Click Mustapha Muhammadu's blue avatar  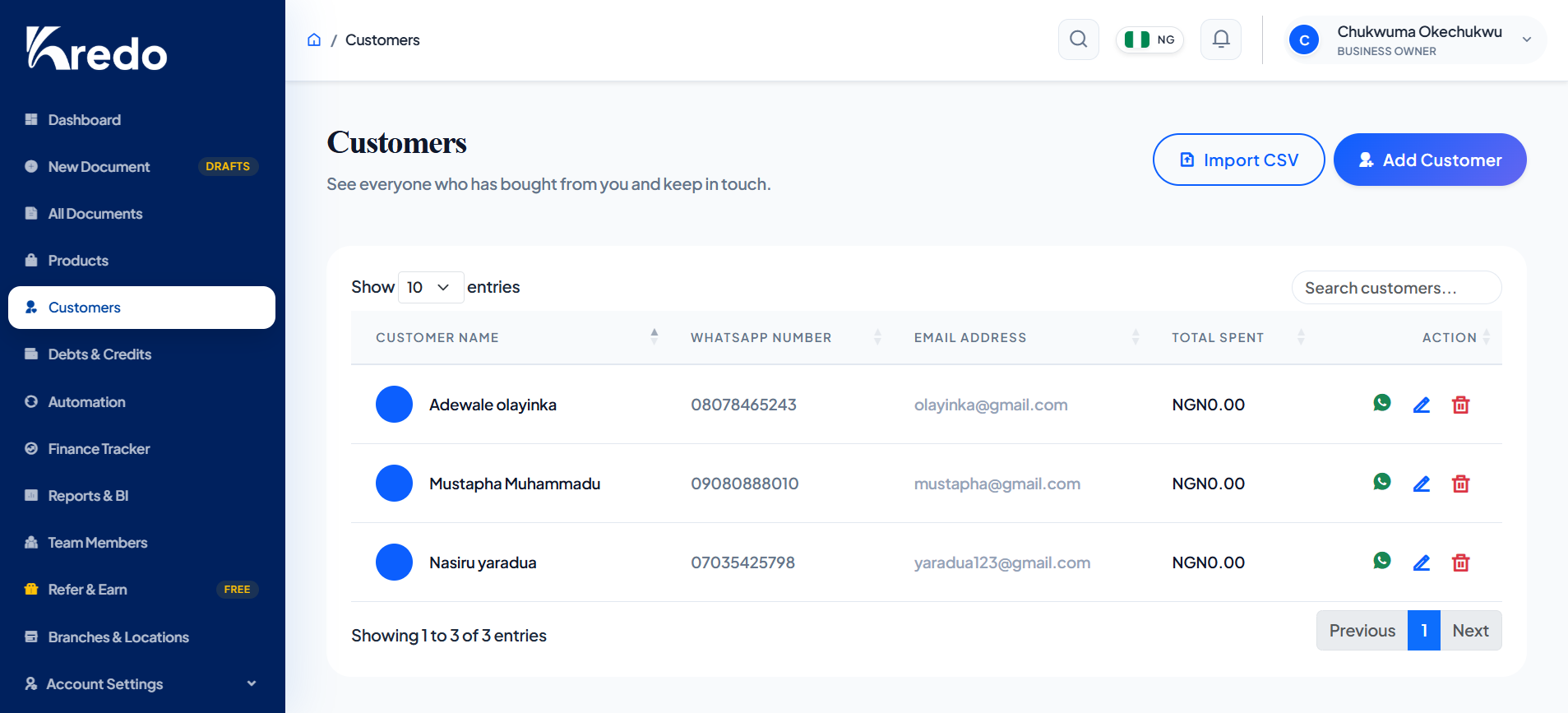click(x=394, y=484)
